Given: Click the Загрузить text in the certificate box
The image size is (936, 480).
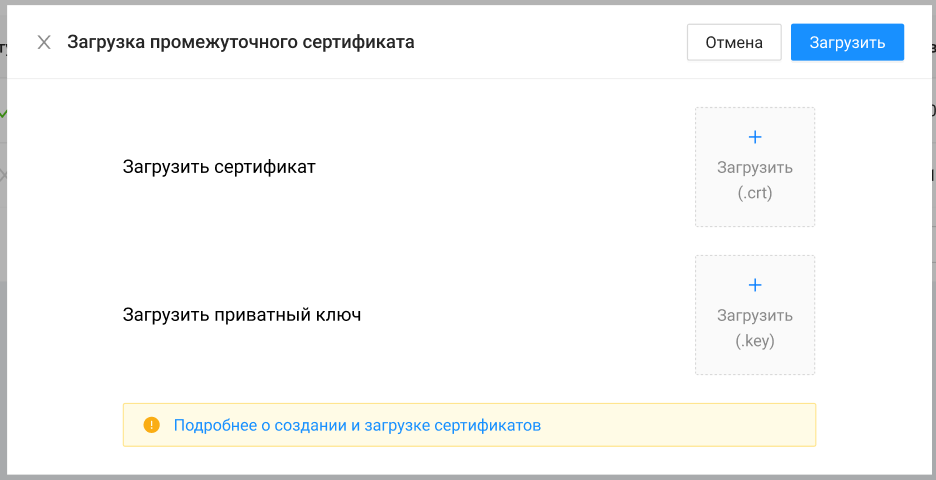Looking at the screenshot, I should [x=755, y=168].
